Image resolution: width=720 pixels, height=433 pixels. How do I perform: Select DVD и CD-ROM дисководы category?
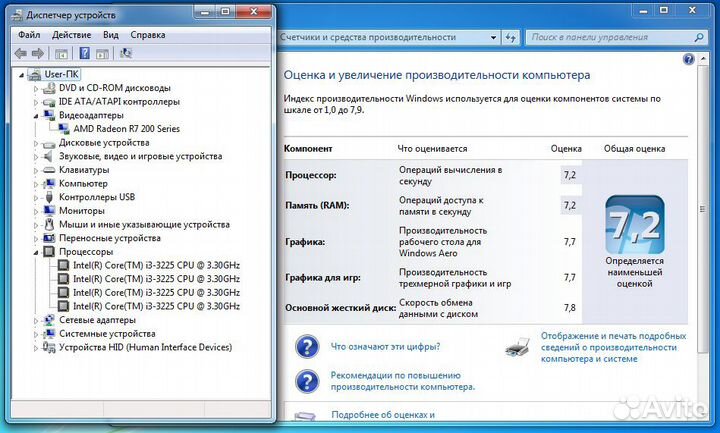(115, 88)
